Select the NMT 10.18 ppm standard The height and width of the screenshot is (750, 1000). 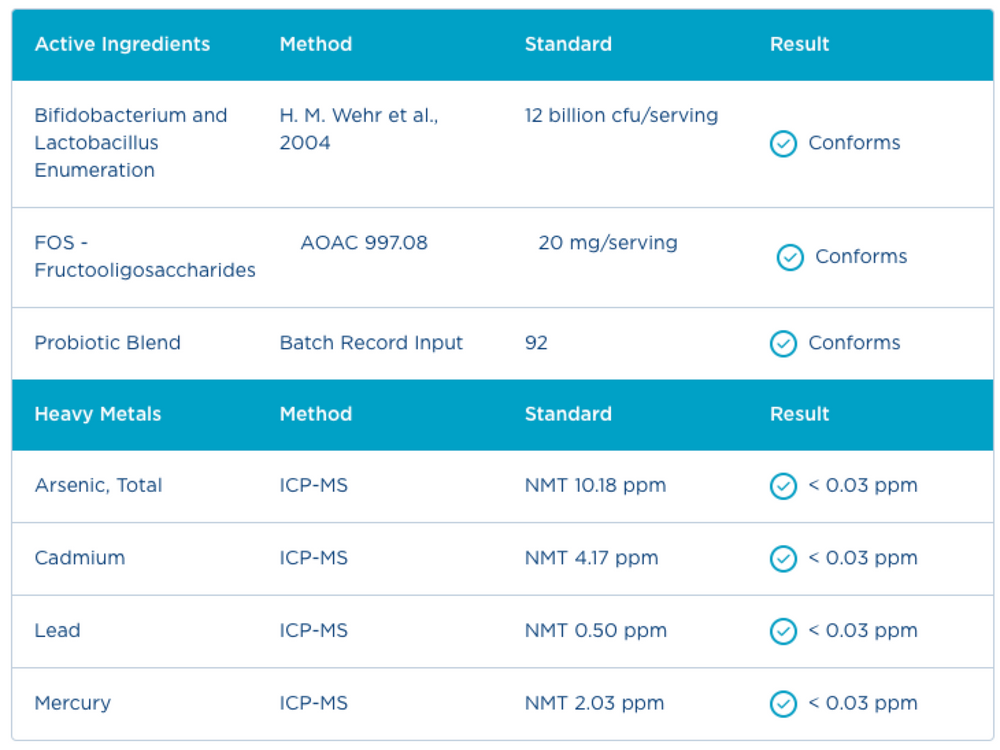point(596,485)
